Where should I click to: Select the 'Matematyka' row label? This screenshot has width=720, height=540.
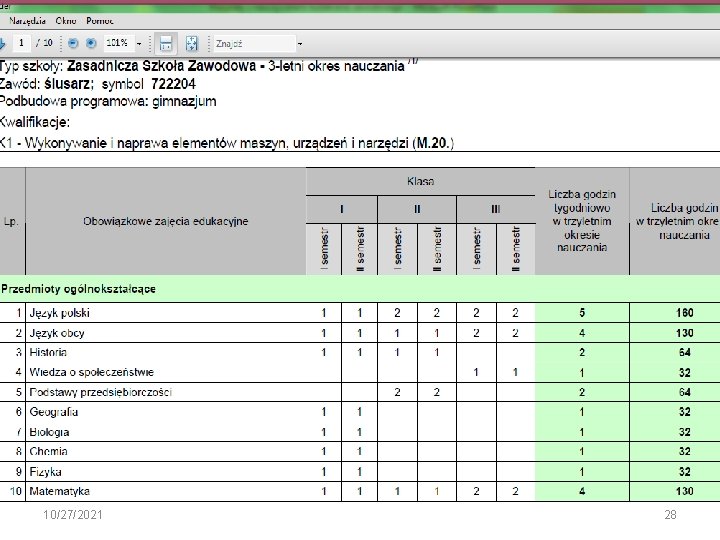pos(59,491)
